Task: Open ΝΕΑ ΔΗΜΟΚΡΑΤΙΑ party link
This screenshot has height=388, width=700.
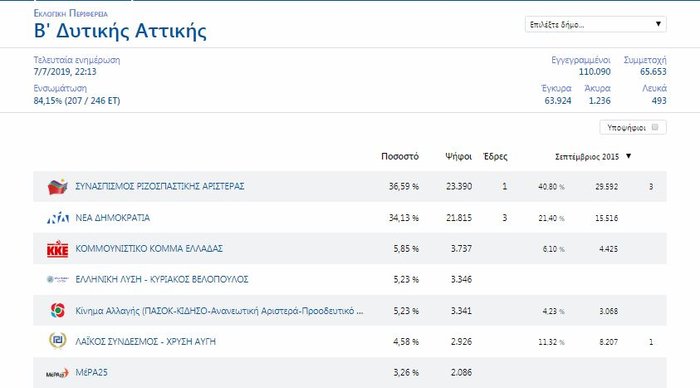Action: click(112, 218)
